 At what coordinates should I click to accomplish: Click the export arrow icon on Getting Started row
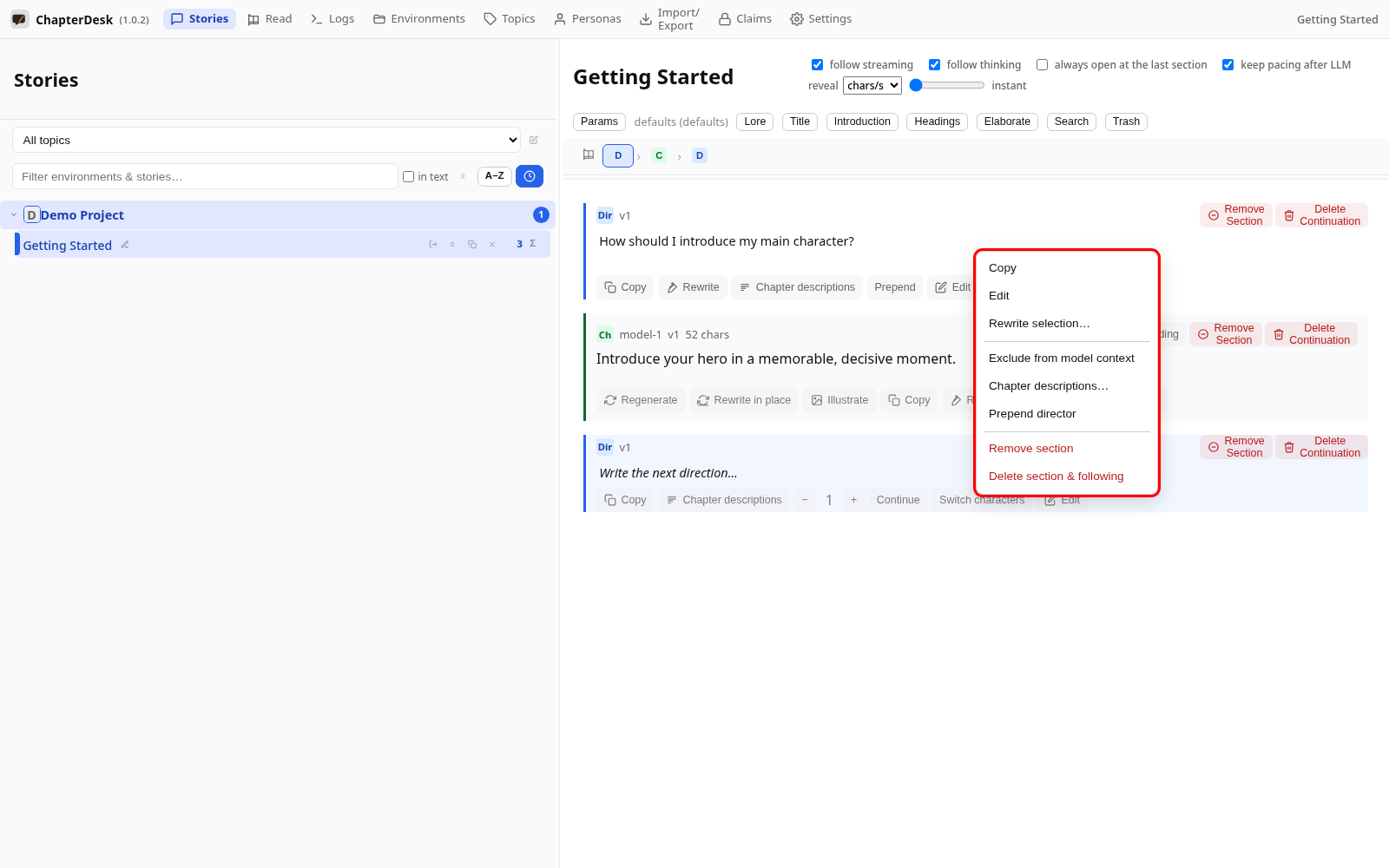[x=433, y=245]
